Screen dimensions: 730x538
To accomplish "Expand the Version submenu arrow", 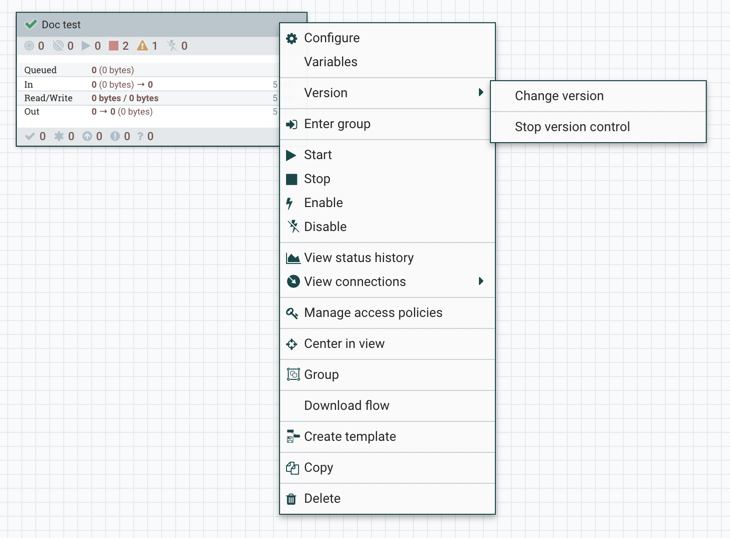I will click(x=481, y=93).
